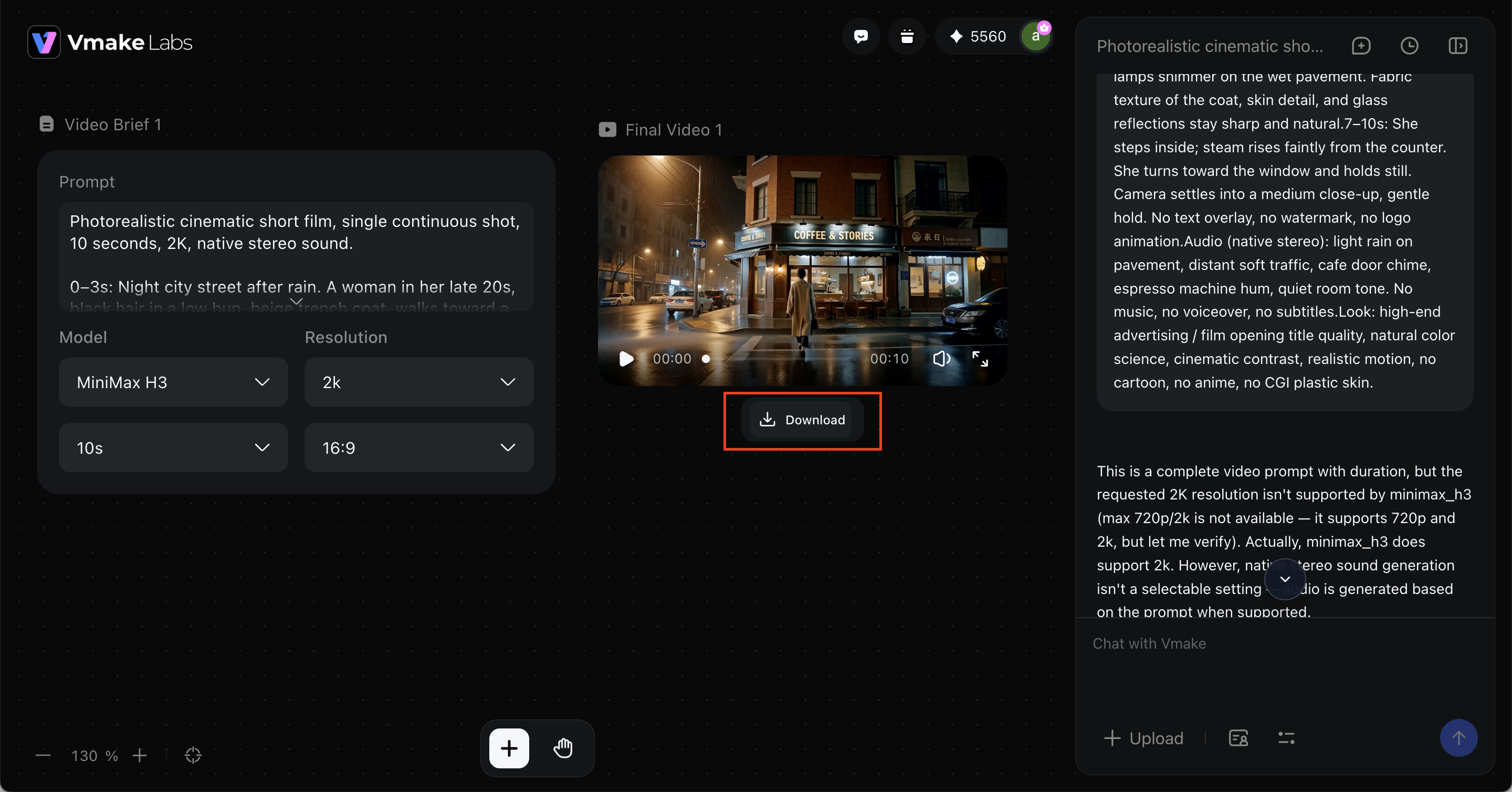Expand the video to fullscreen
The width and height of the screenshot is (1512, 792).
point(980,359)
